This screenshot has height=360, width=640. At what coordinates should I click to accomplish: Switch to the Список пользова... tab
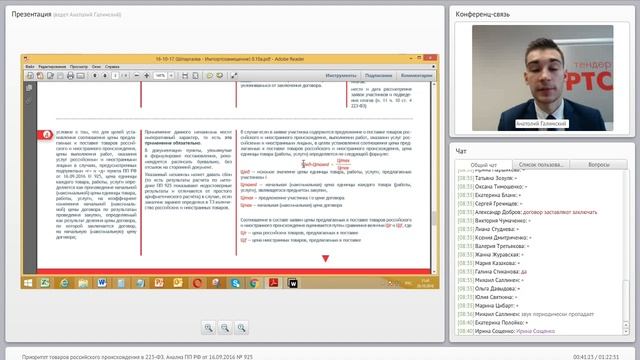(541, 164)
